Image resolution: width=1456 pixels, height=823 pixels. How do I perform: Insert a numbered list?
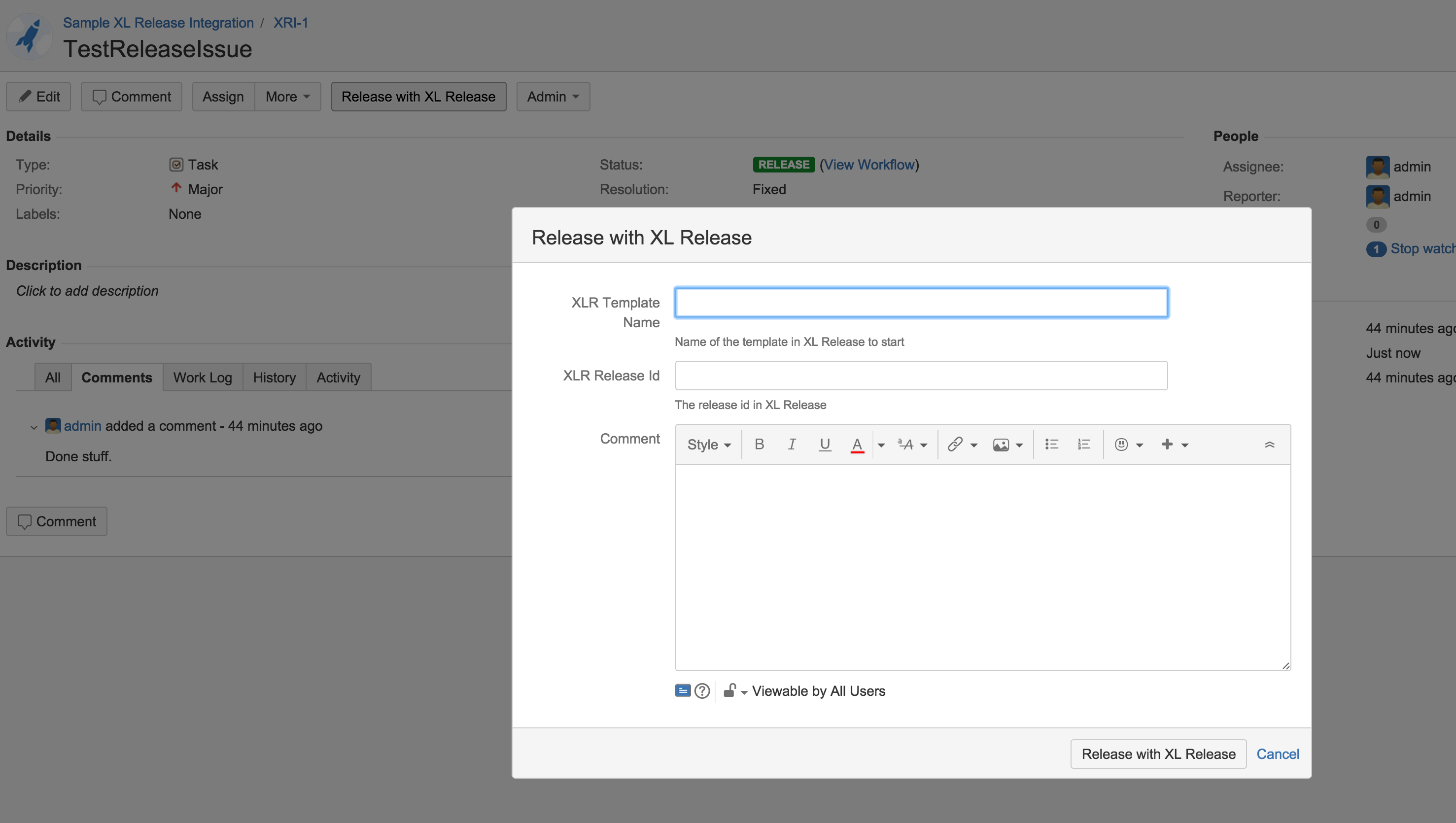pyautogui.click(x=1083, y=445)
